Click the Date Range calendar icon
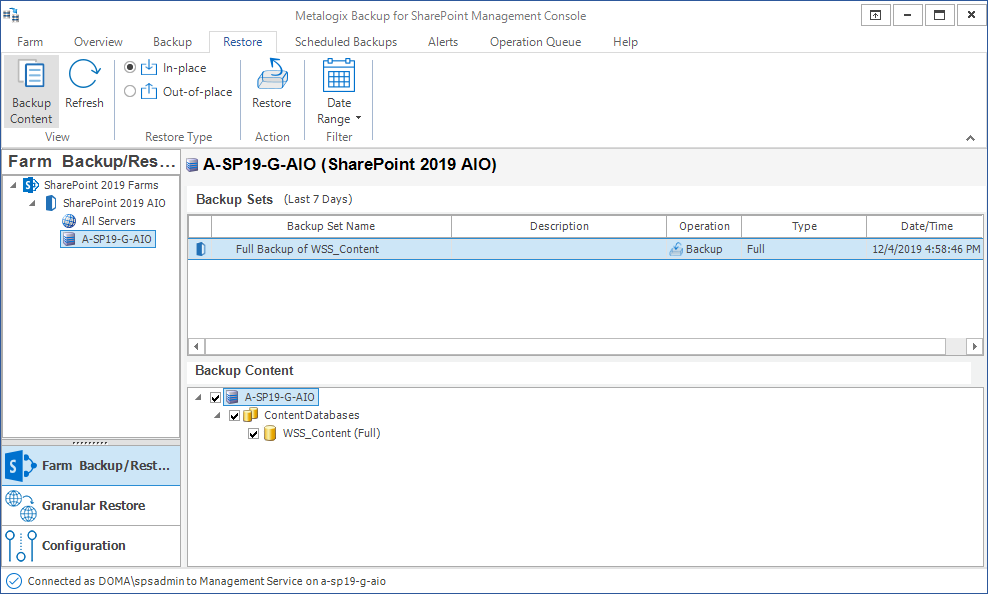This screenshot has height=594, width=988. pyautogui.click(x=338, y=75)
